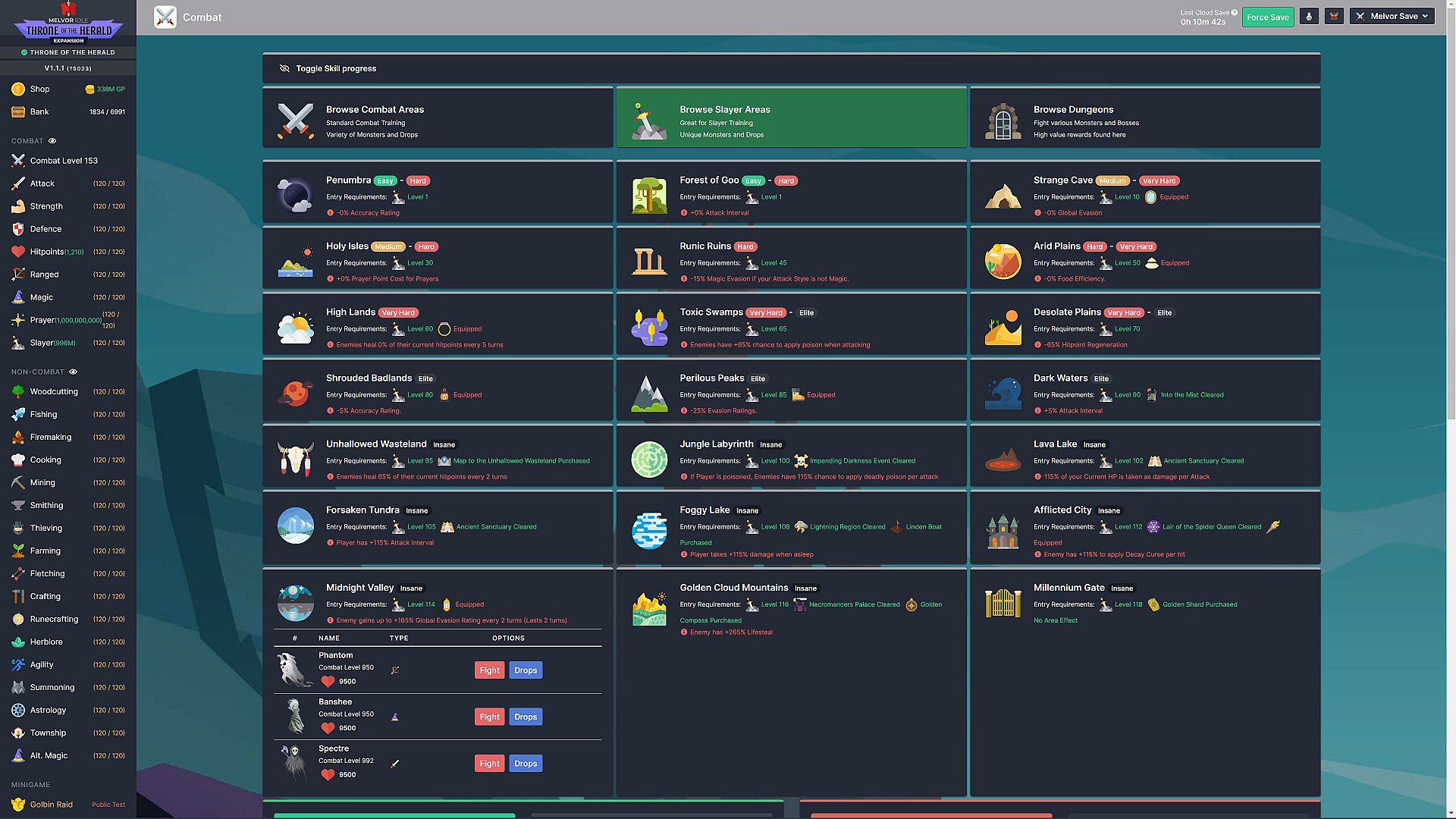Switch to Browse Dungeons
The width and height of the screenshot is (1456, 819).
(1144, 118)
